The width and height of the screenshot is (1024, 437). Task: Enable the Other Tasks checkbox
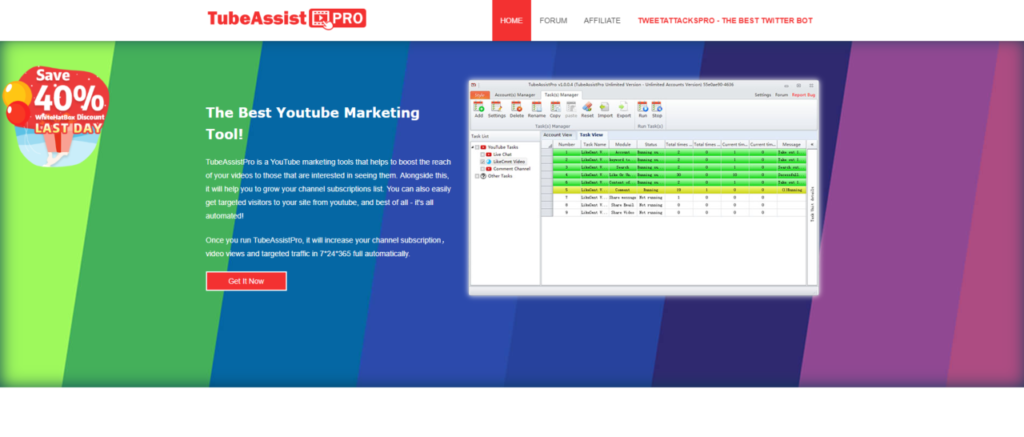[477, 176]
